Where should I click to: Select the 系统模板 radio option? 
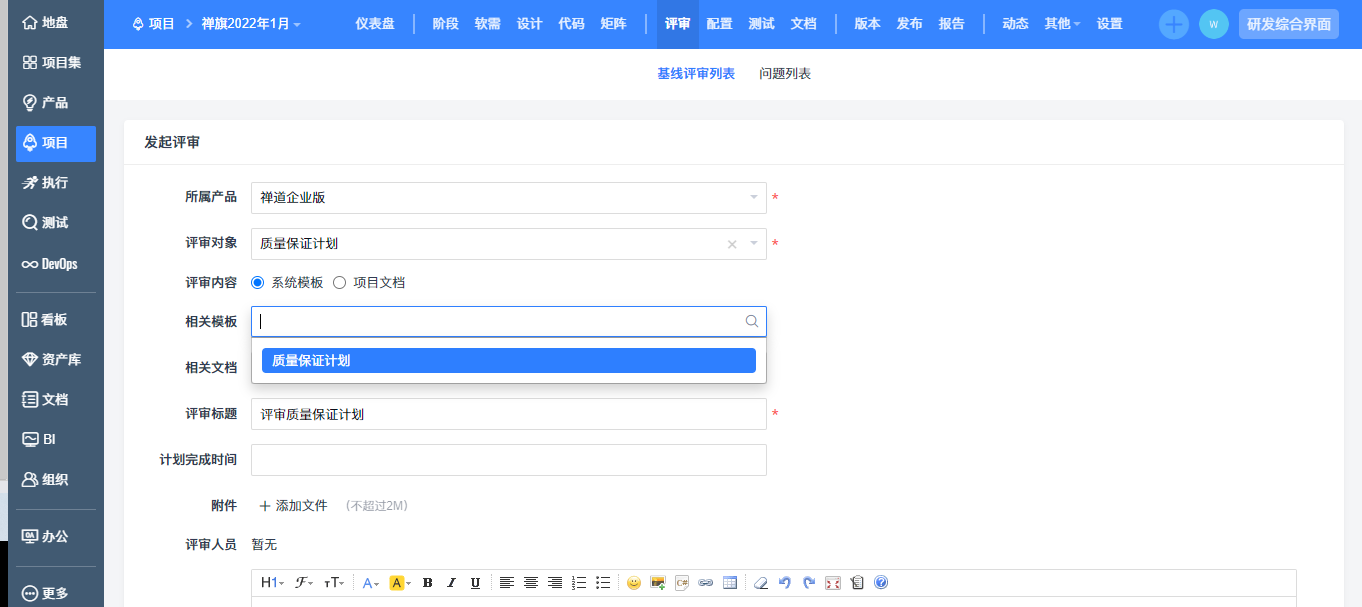tap(257, 283)
